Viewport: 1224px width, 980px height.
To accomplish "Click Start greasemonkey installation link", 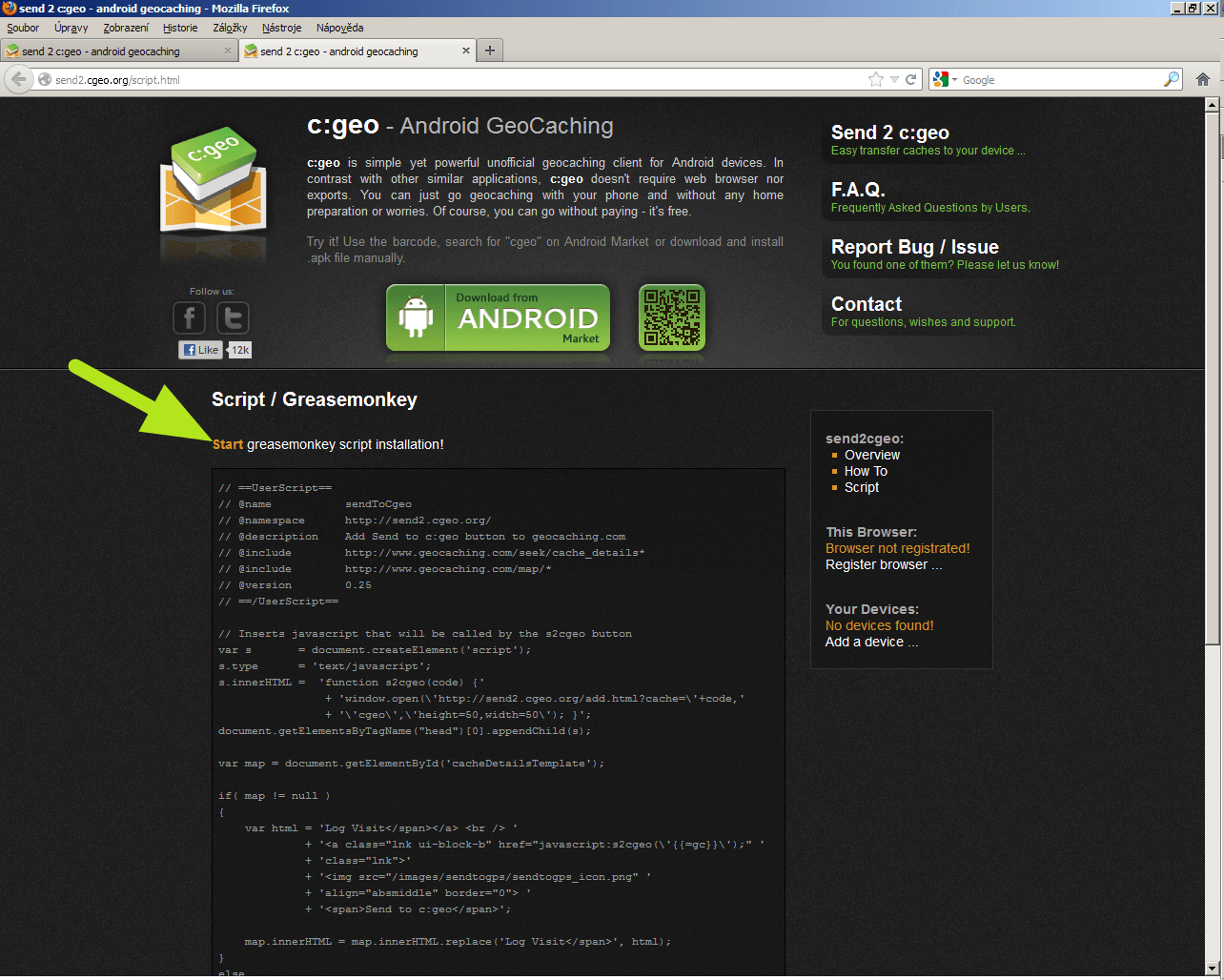I will pos(228,444).
